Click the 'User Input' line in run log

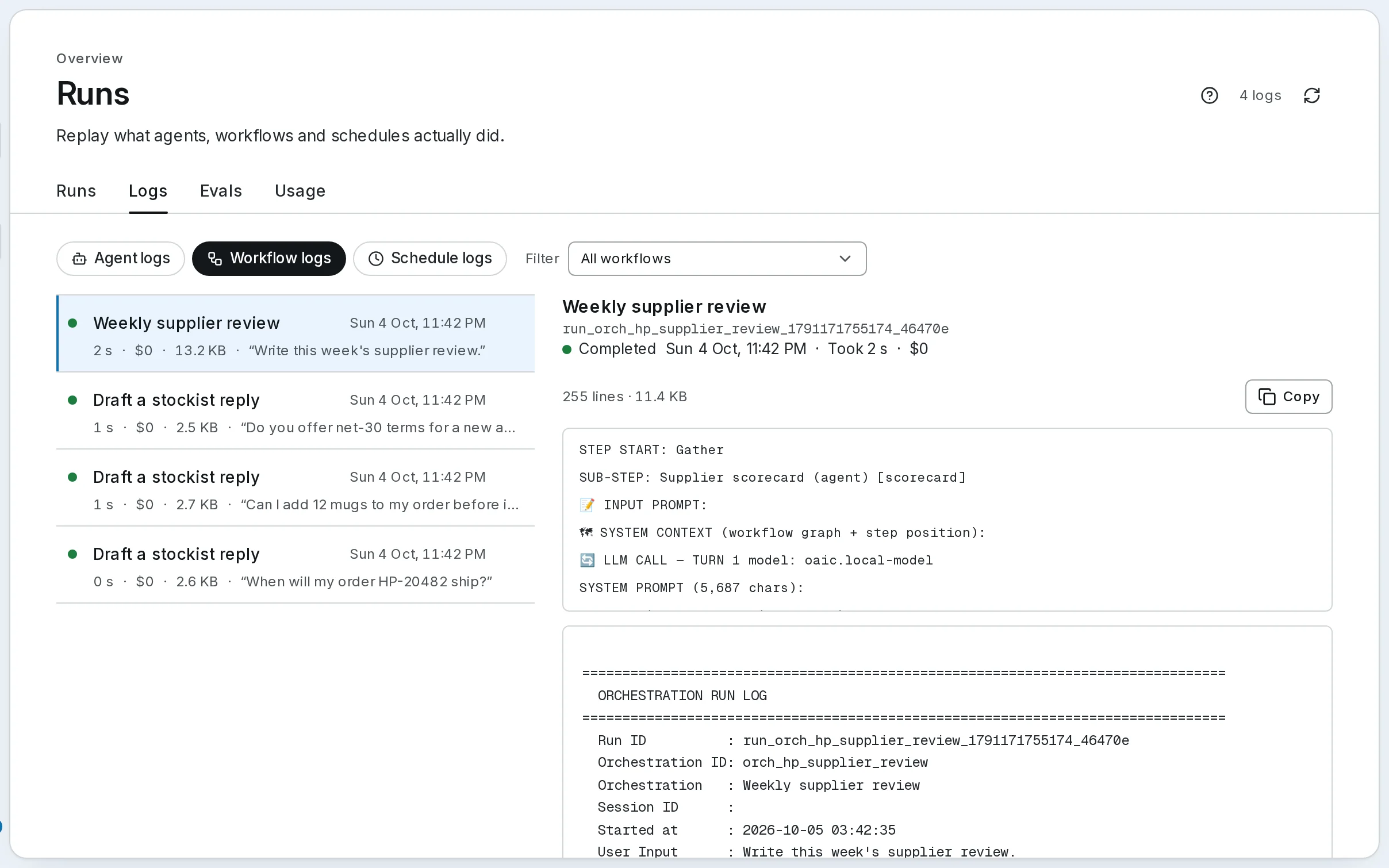pyautogui.click(x=807, y=852)
